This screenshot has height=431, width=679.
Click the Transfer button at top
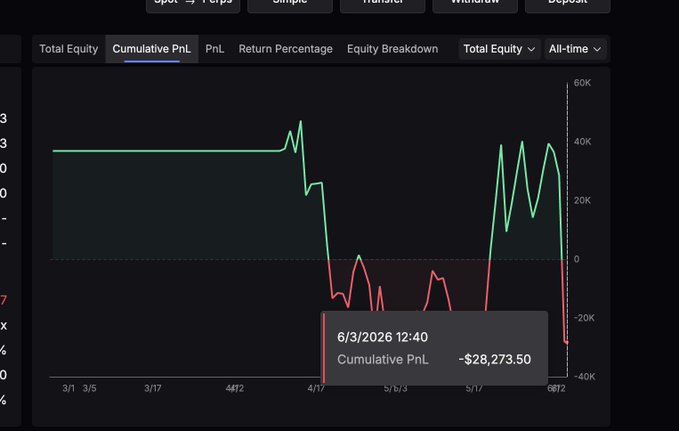click(382, 3)
